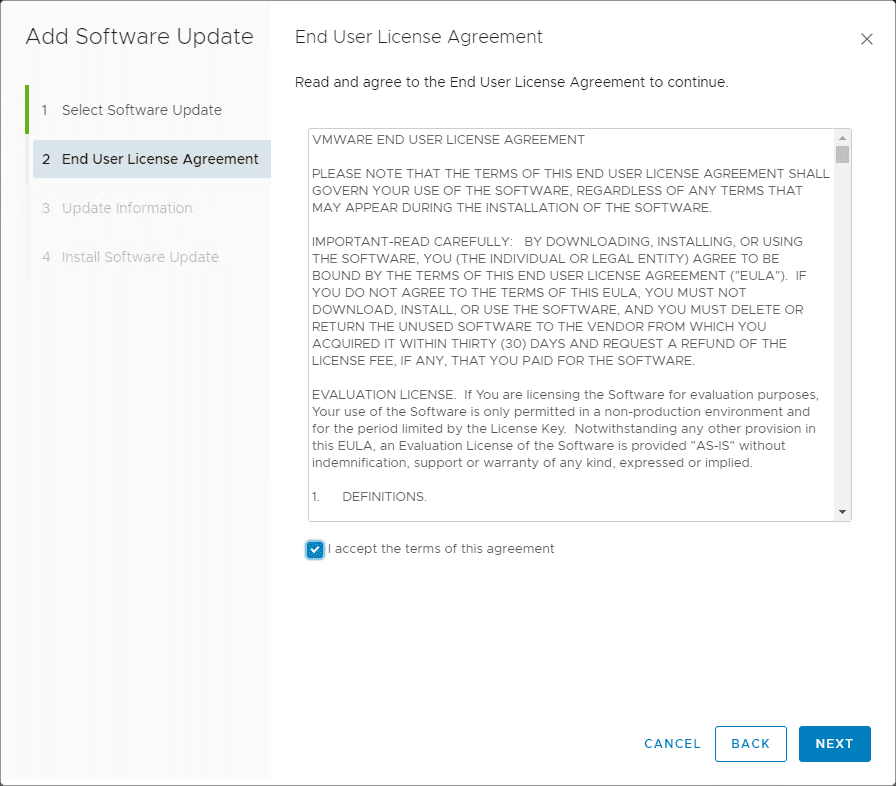Viewport: 896px width, 786px height.
Task: Click the IMPORTANT-READ CAREFULLY paragraph
Action: [565, 300]
